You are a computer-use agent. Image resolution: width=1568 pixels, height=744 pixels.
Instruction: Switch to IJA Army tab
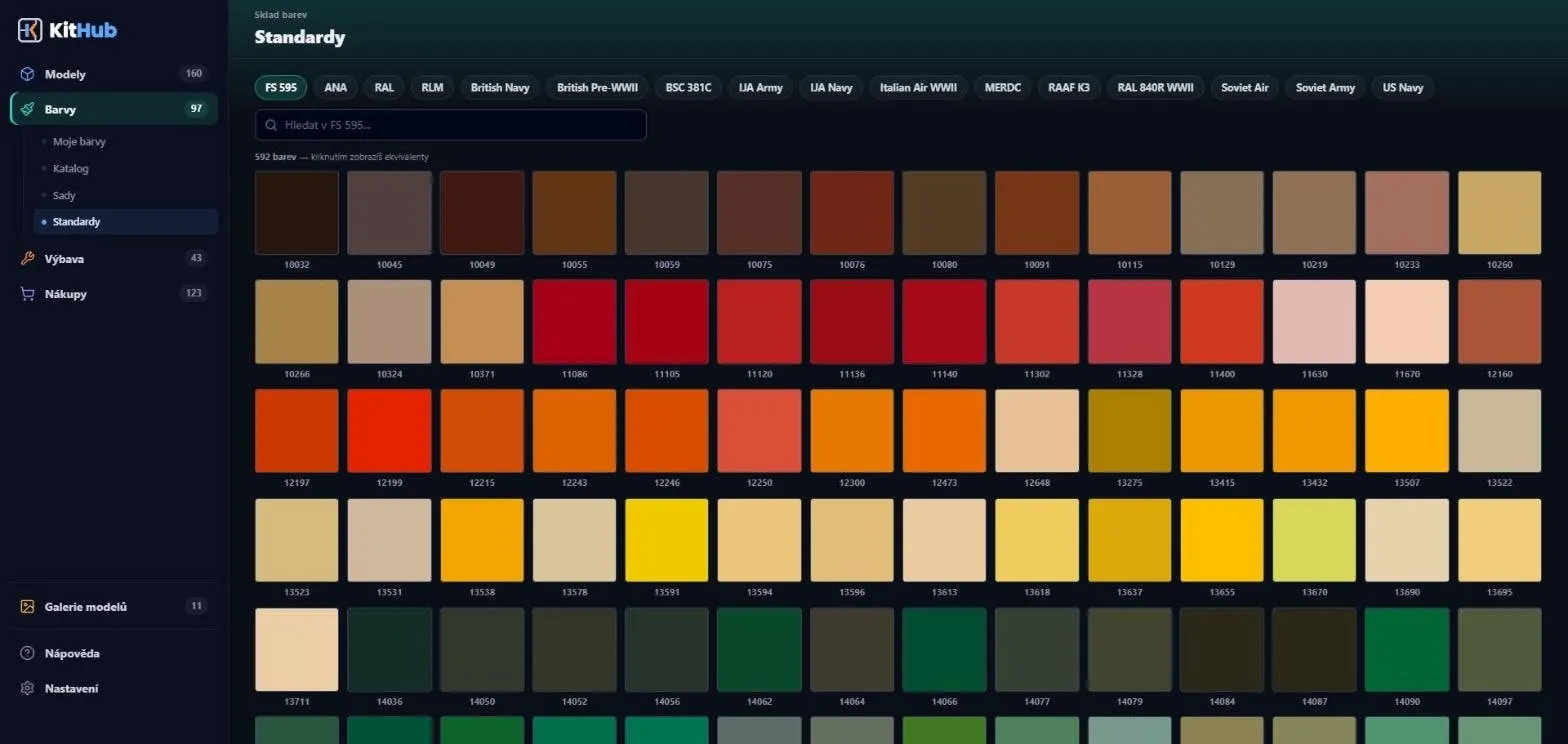point(761,88)
